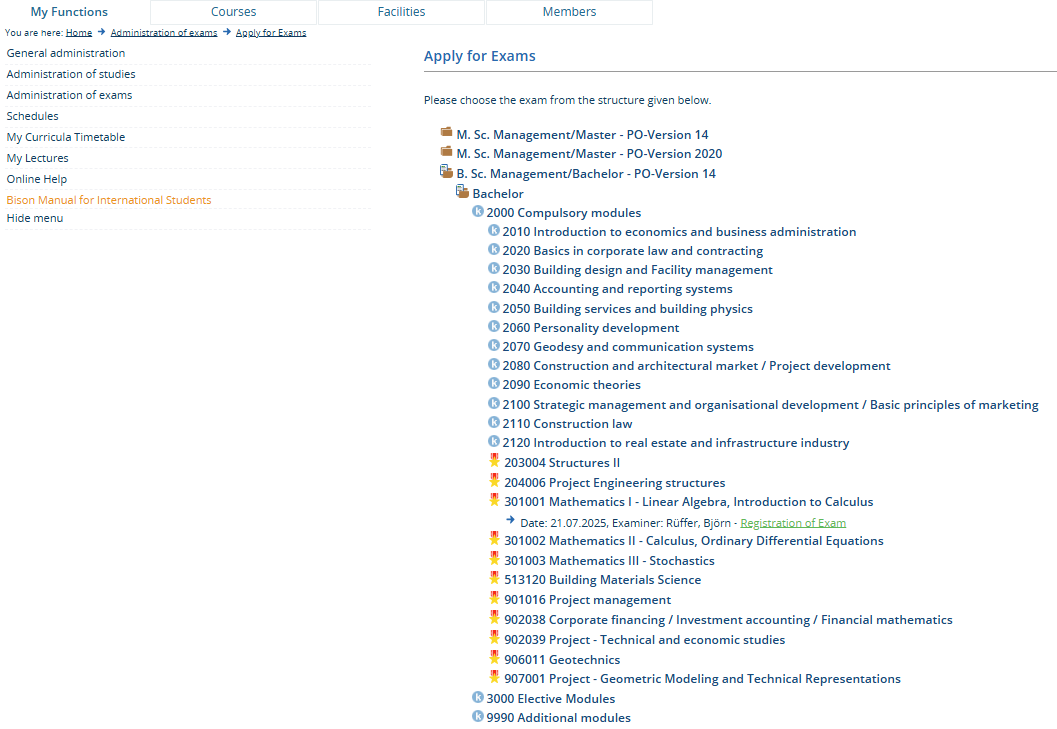This screenshot has height=729, width=1057.
Task: Click the exam badge icon beside 906011 Geotechnics
Action: coord(495,658)
